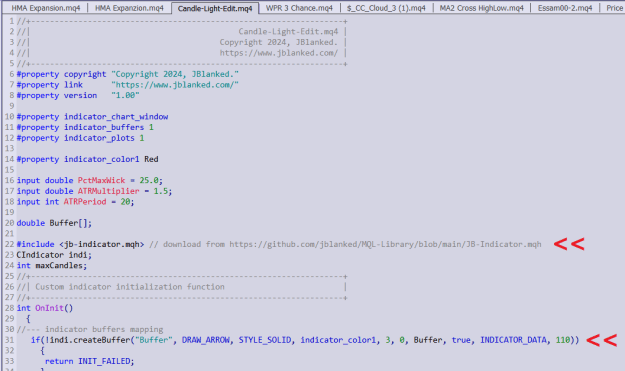625x371 pixels.
Task: Click the Red value of indicator_color1
Action: pos(151,159)
